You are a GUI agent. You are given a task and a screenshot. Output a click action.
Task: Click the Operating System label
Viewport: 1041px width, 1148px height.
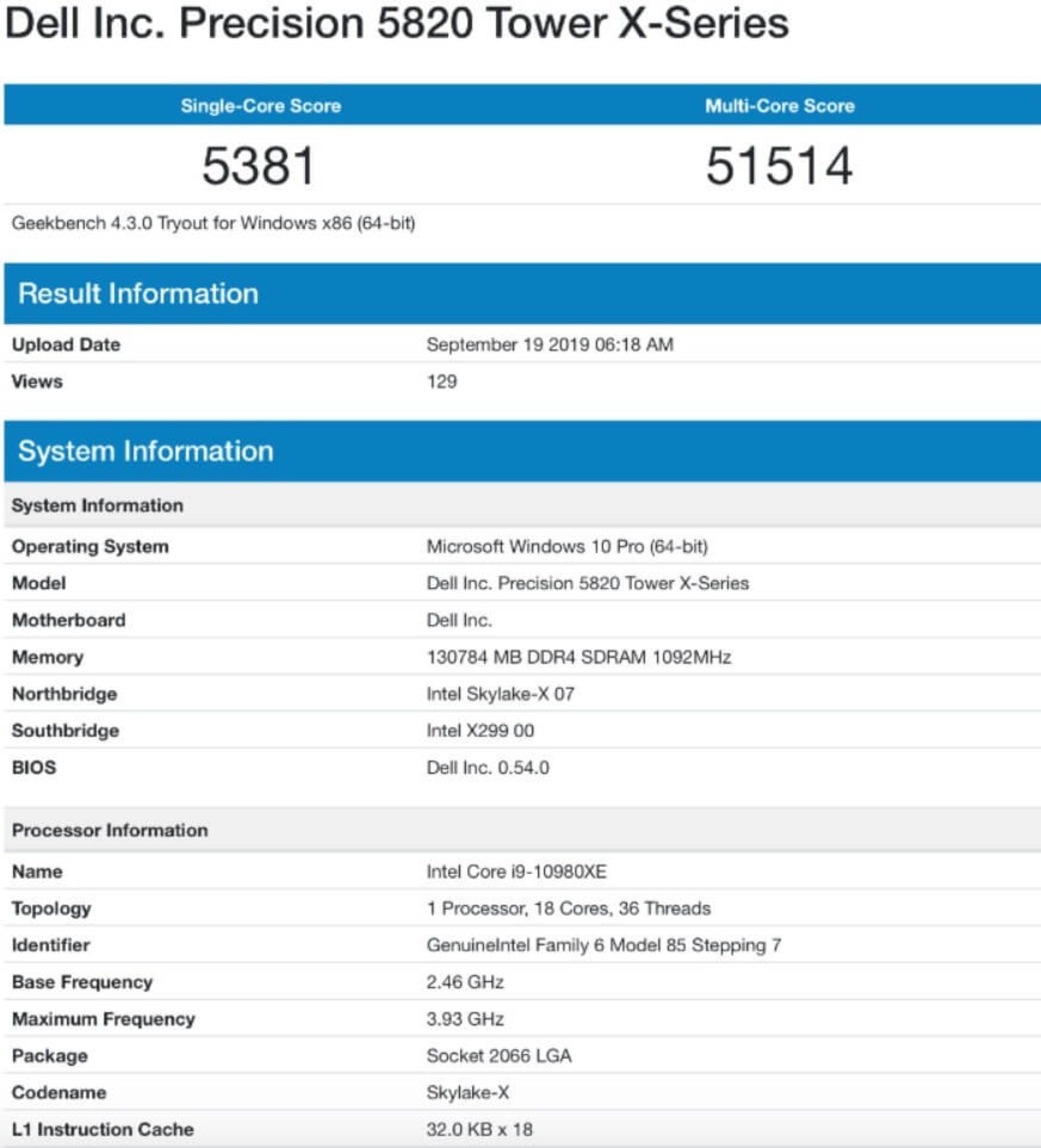(x=90, y=547)
